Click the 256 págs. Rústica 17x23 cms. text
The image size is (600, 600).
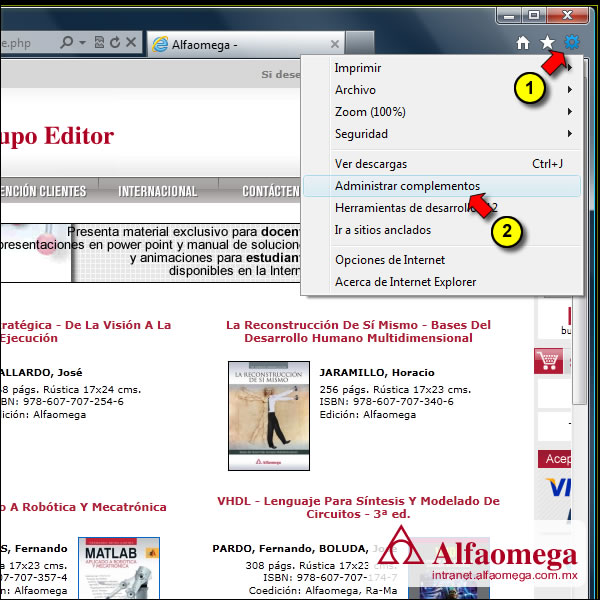pyautogui.click(x=395, y=390)
